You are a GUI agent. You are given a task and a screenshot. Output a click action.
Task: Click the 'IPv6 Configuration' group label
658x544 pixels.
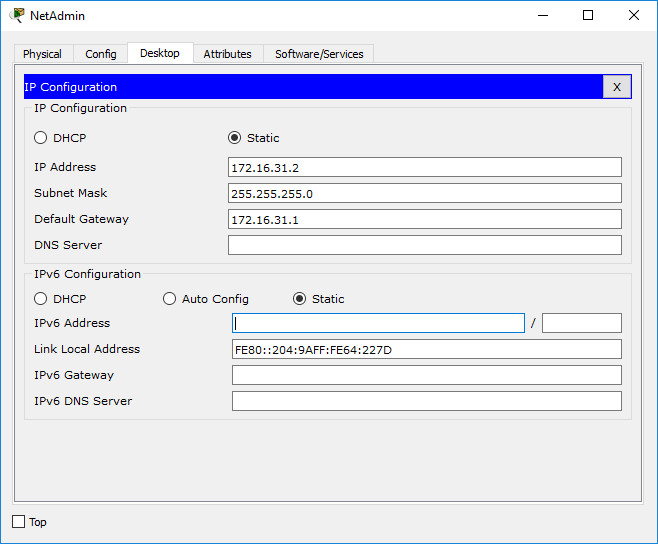point(87,274)
